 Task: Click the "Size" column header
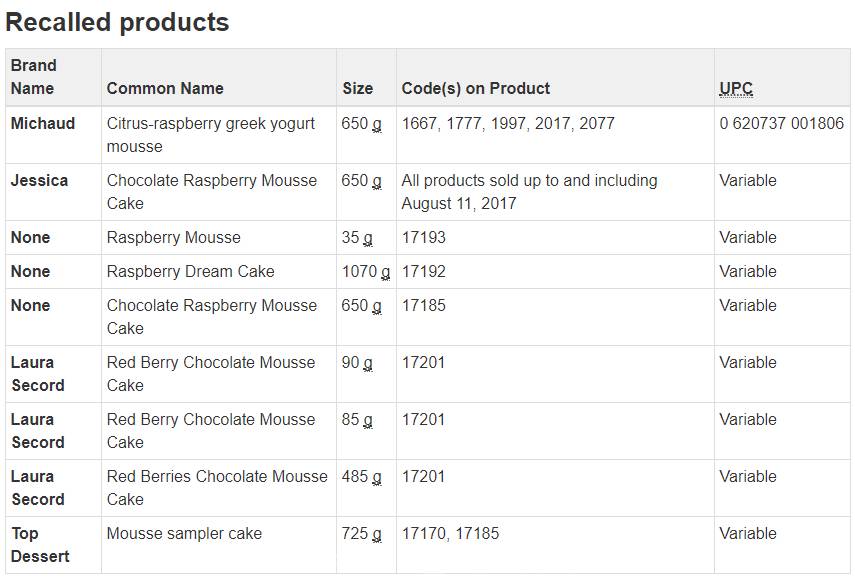click(357, 88)
